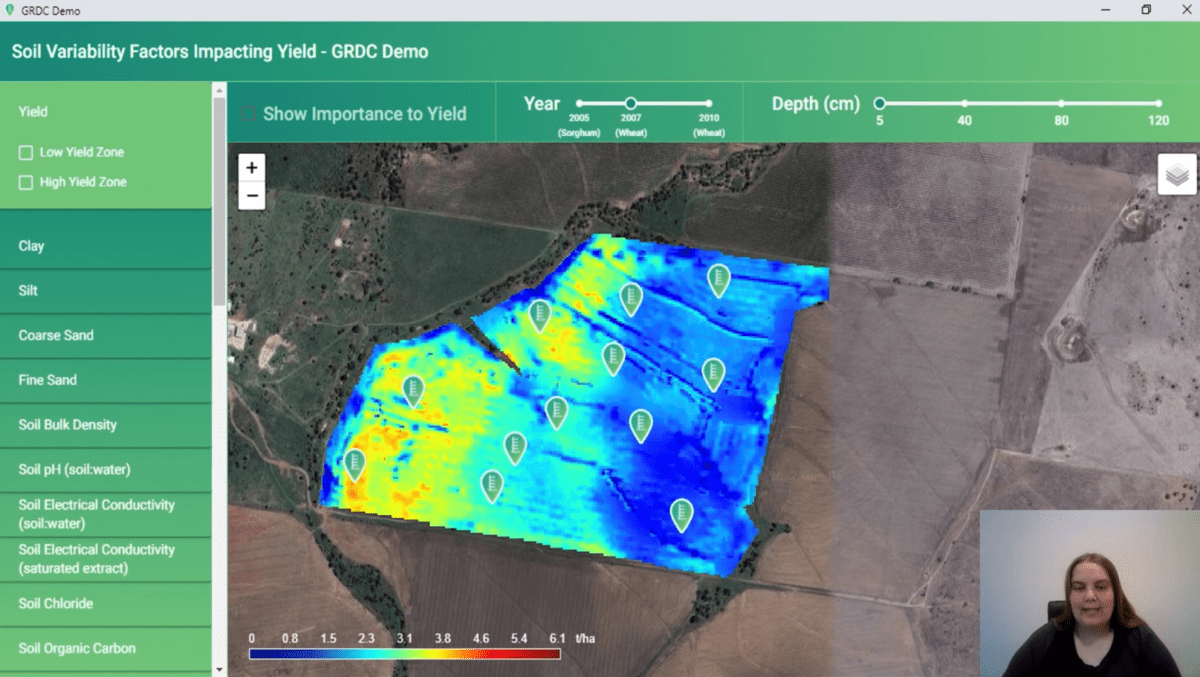Click the '3.1' legend value

[x=405, y=638]
